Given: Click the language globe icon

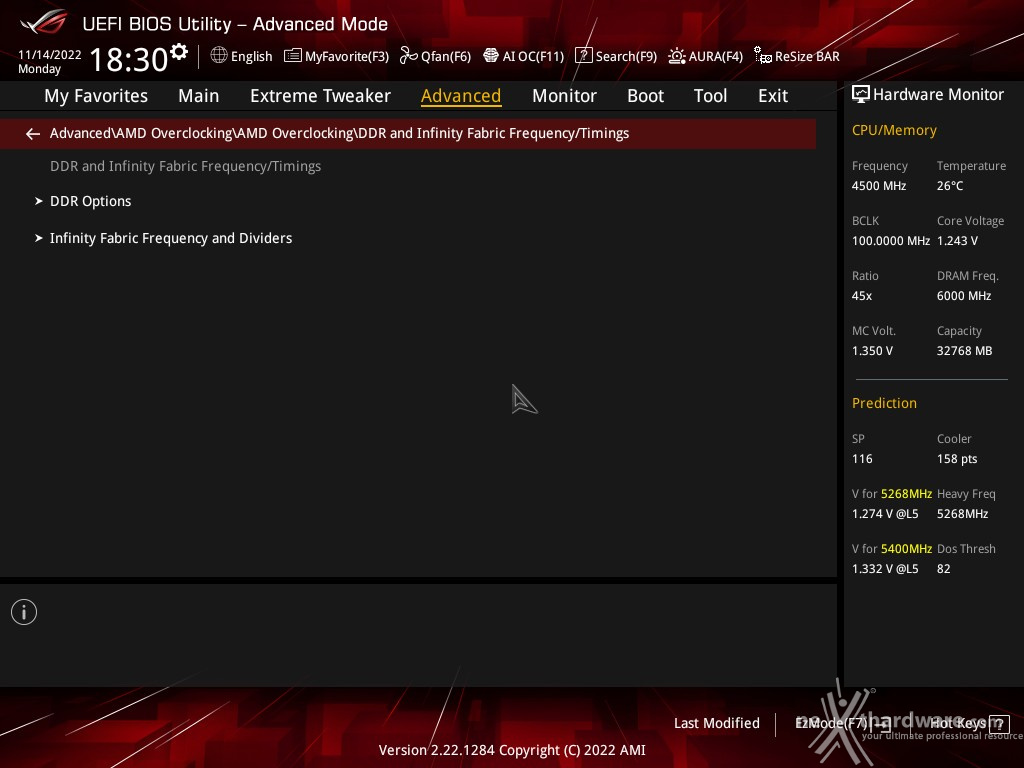Looking at the screenshot, I should tap(219, 56).
